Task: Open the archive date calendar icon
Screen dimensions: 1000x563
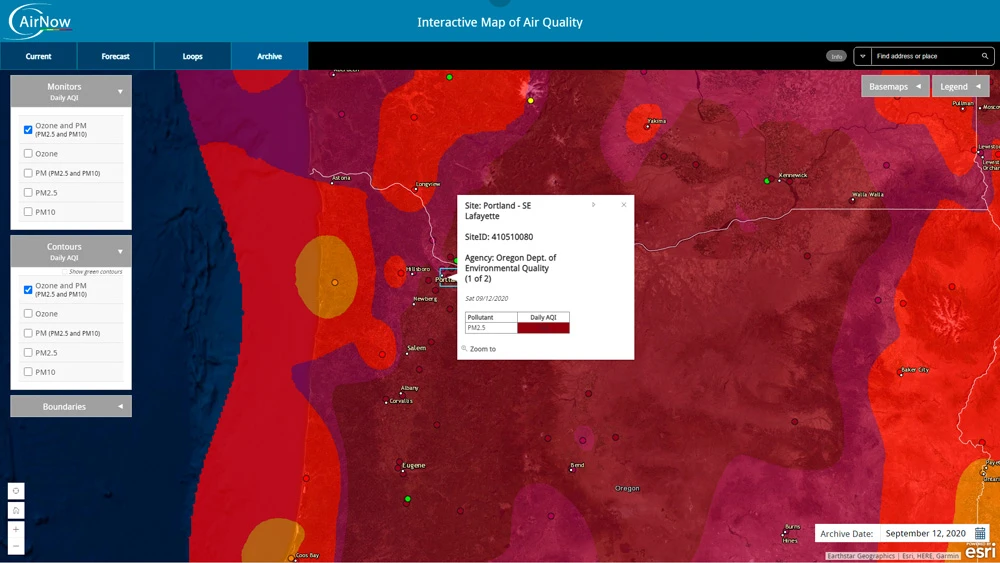Action: pos(980,534)
